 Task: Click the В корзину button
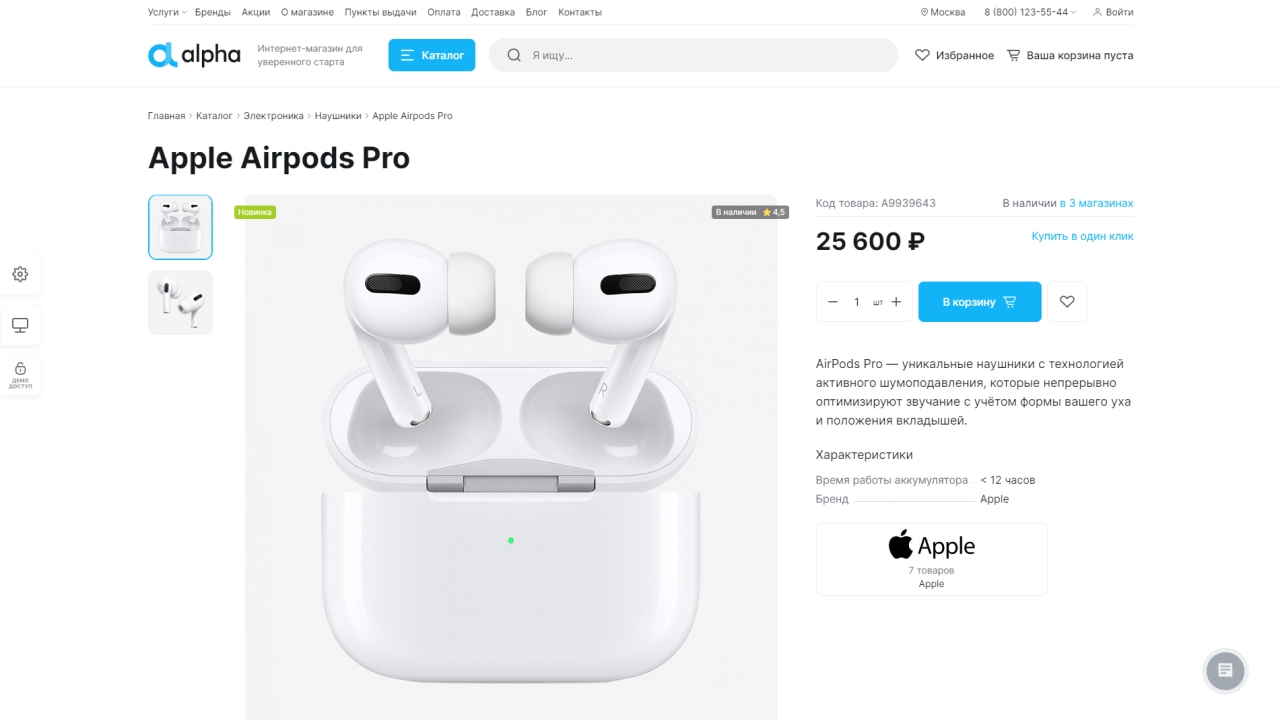click(x=980, y=302)
